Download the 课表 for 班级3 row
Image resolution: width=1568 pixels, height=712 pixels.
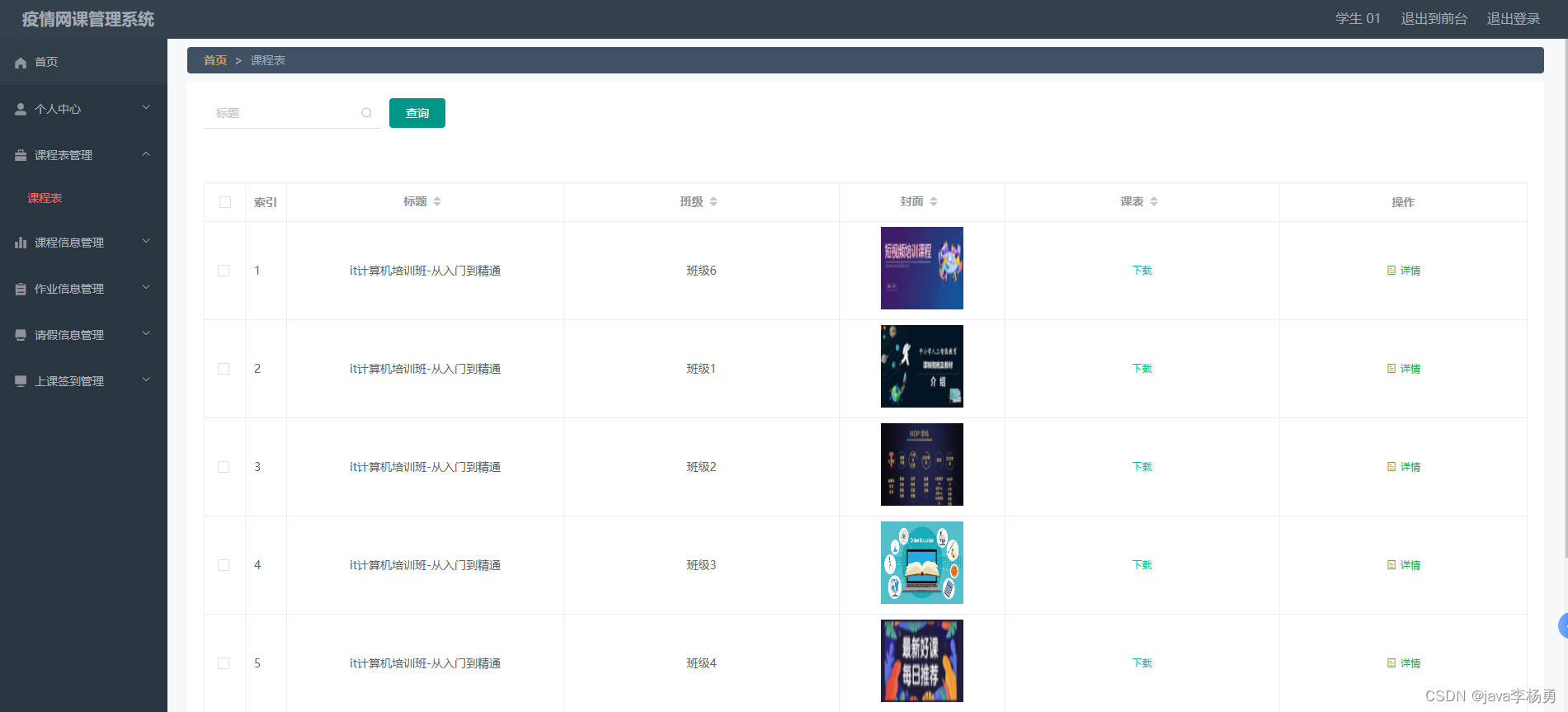[x=1142, y=565]
